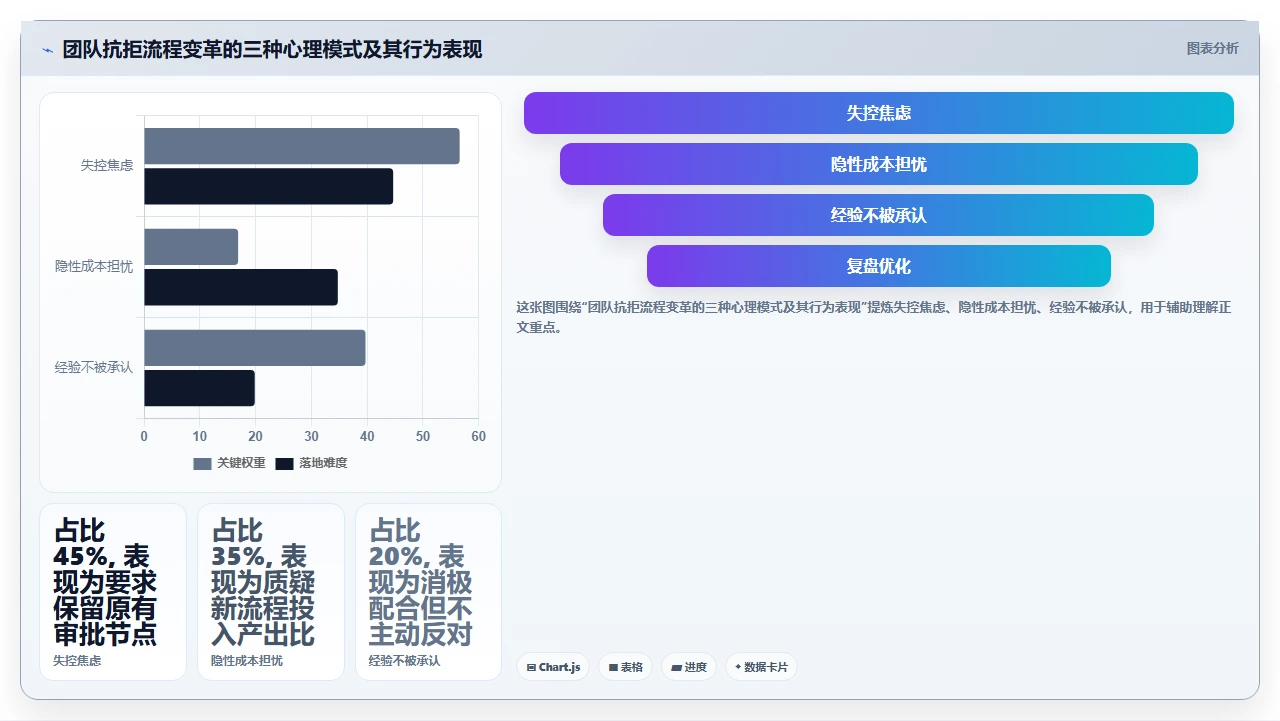
Task: Click the Chart.js tag chip
Action: coord(553,667)
